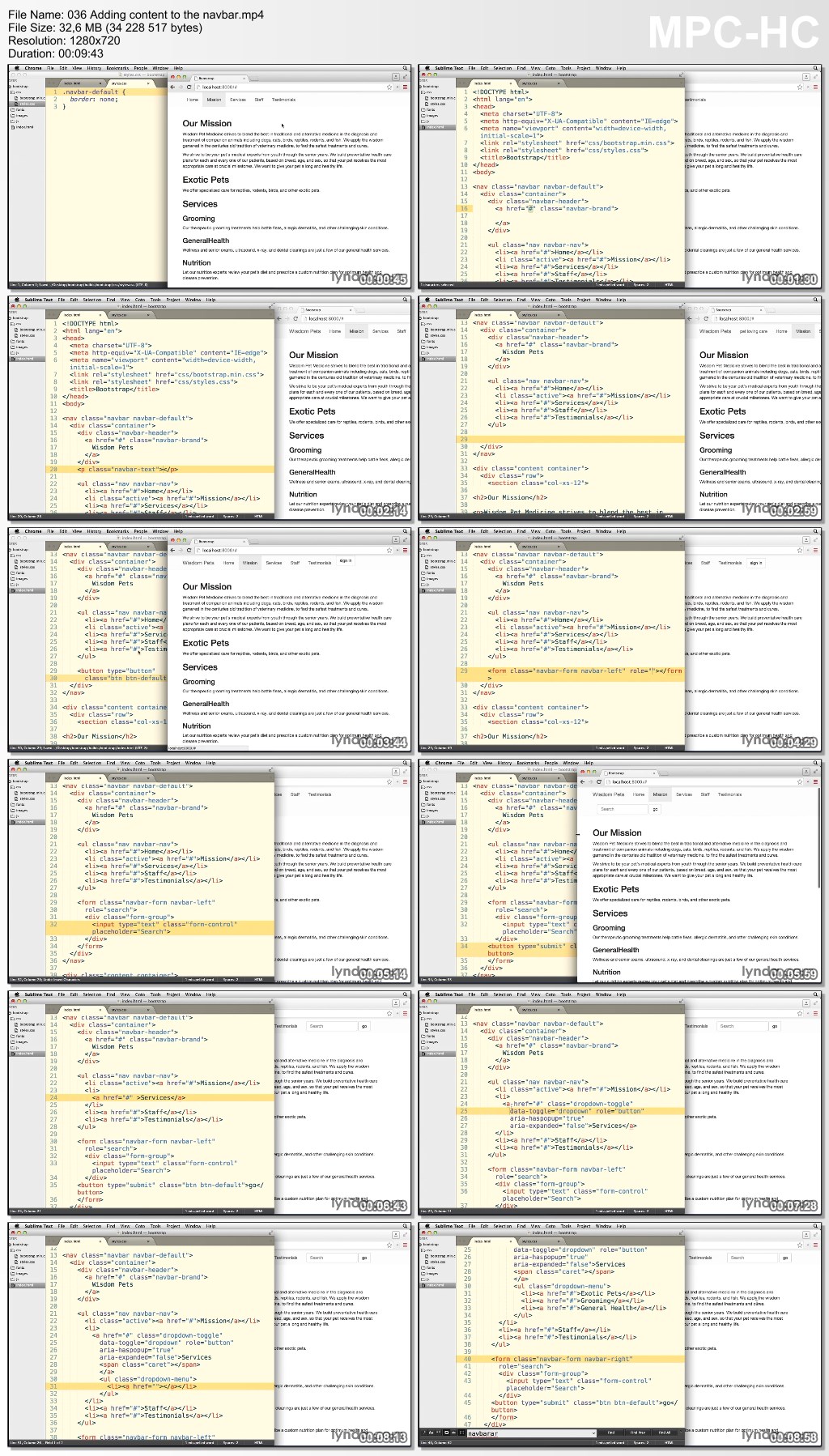The width and height of the screenshot is (829, 1456).
Task: In the 00:00:45 frame, open the Apple menu icon
Action: (x=17, y=68)
